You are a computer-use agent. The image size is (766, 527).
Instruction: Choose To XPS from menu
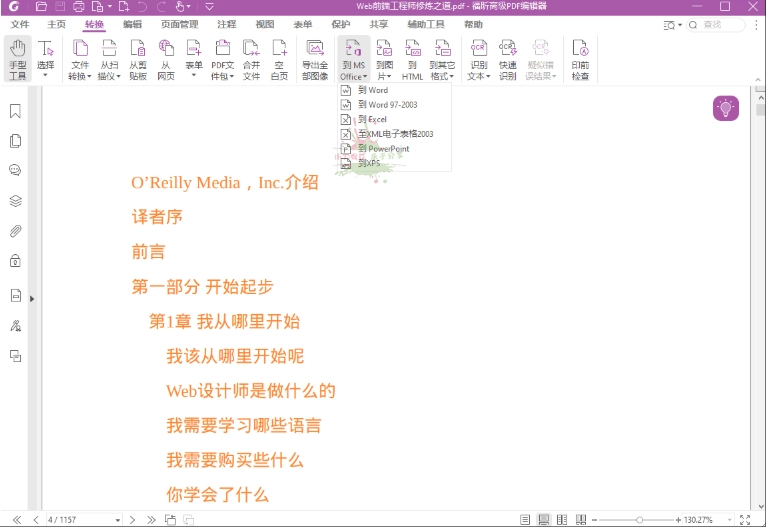tap(394, 163)
